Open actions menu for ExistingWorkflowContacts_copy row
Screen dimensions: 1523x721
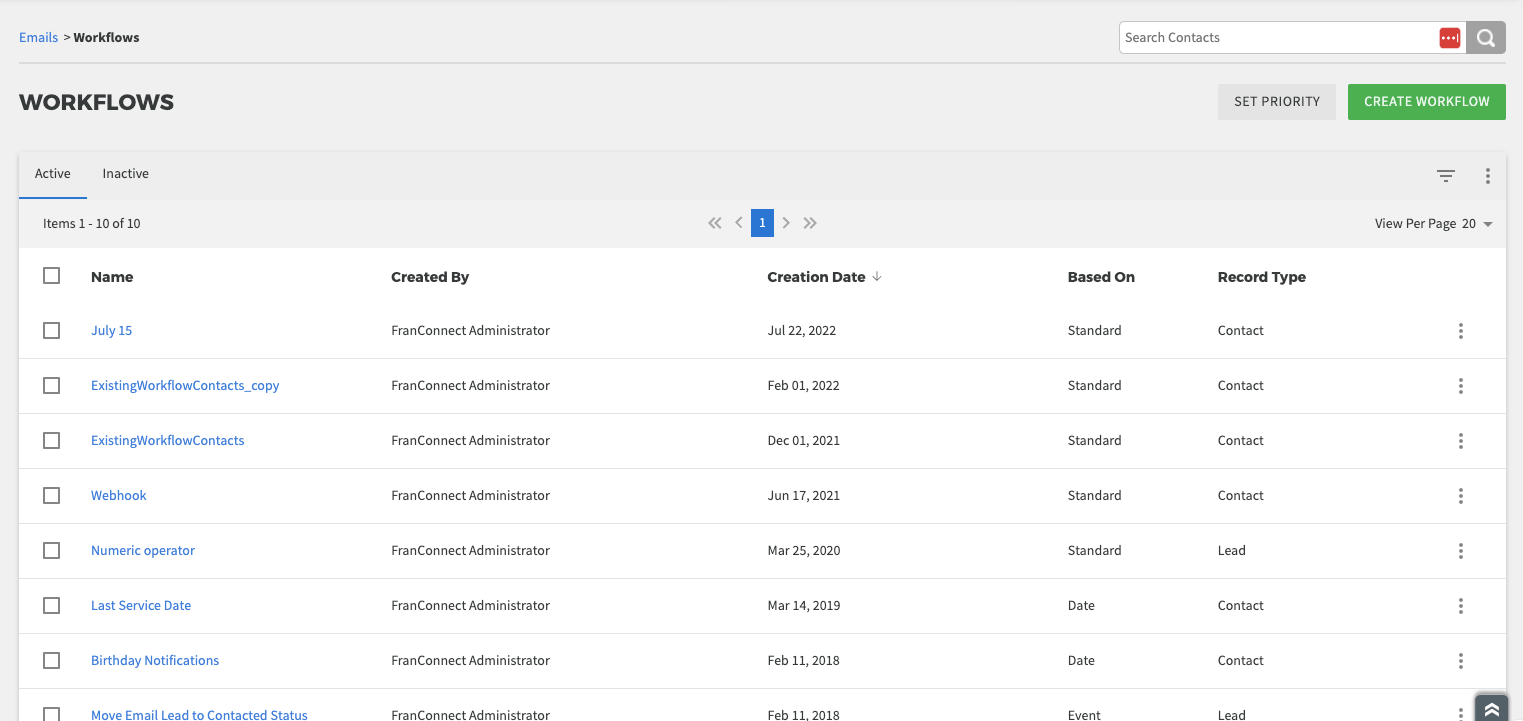pyautogui.click(x=1461, y=386)
